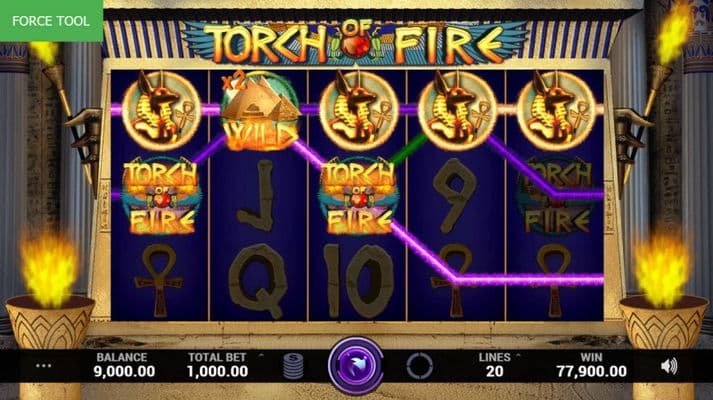This screenshot has width=713, height=400.
Task: Click the purple spin button
Action: [x=355, y=365]
